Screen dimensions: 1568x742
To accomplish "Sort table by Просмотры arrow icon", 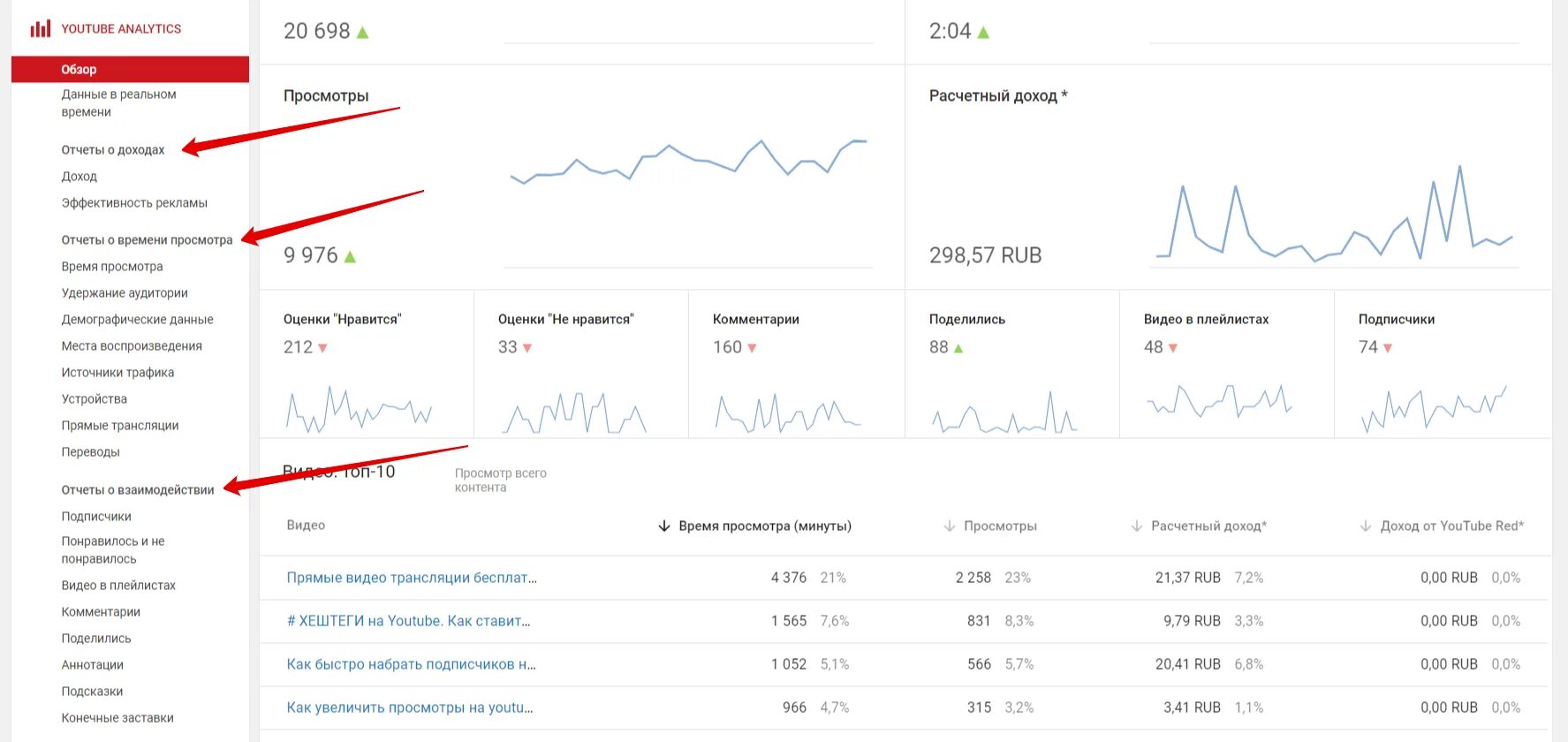I will 950,526.
